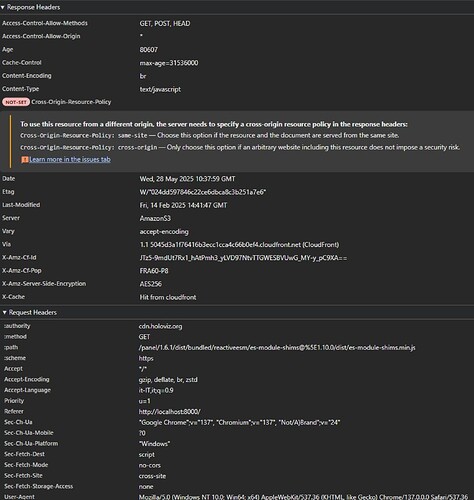Click the Access-Control-Allow-Methods header name
This screenshot has height=500, width=474.
45,23
